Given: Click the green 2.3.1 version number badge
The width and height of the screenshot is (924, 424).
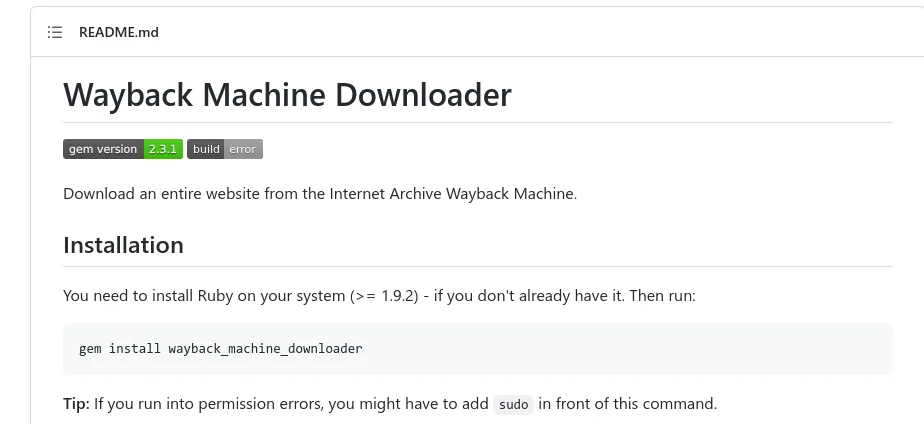Looking at the screenshot, I should tap(163, 149).
